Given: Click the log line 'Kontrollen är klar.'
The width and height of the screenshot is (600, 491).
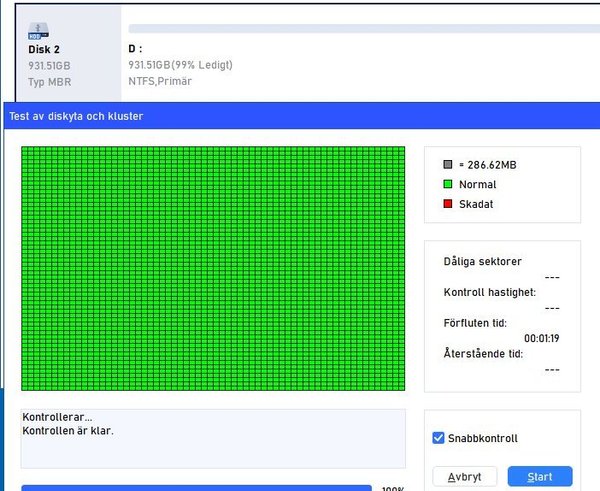Looking at the screenshot, I should coord(68,431).
